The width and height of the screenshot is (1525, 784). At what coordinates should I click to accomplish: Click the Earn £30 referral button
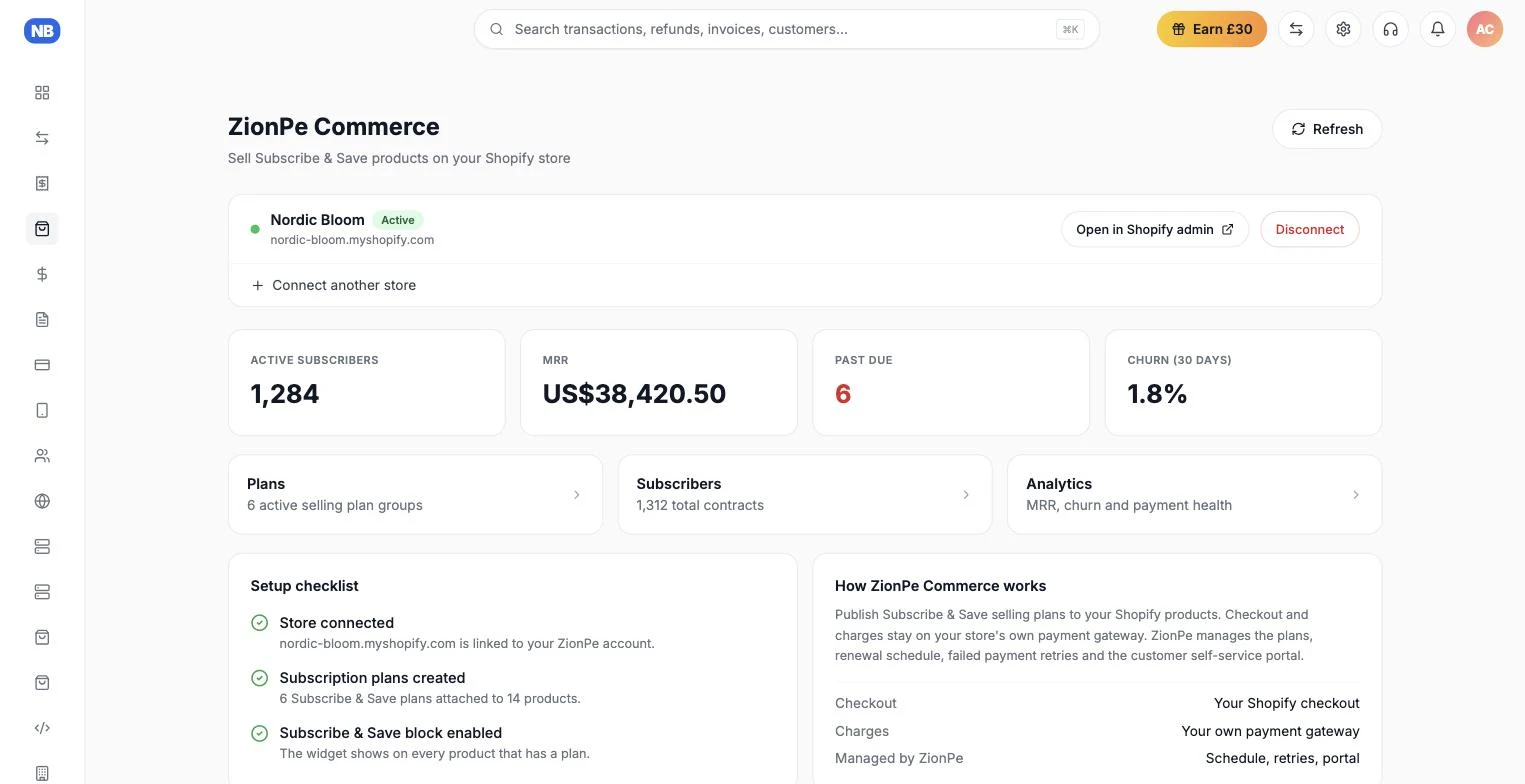[1212, 29]
